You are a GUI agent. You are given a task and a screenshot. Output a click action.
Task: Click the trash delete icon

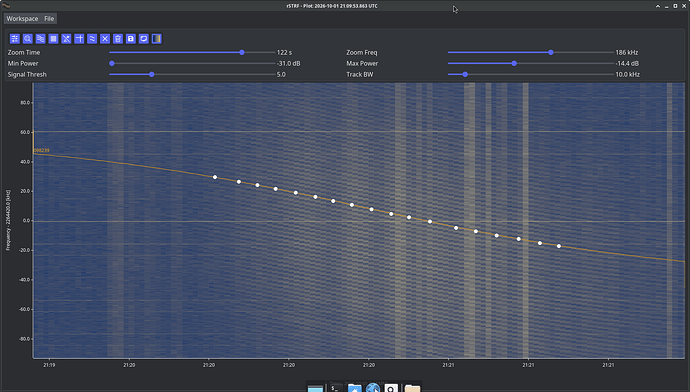click(118, 39)
